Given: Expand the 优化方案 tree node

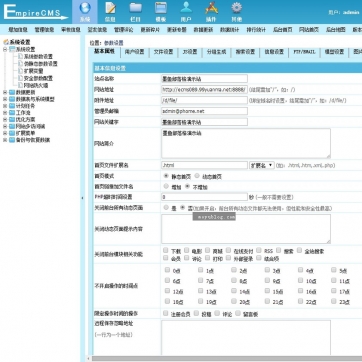Looking at the screenshot, I should [5, 119].
